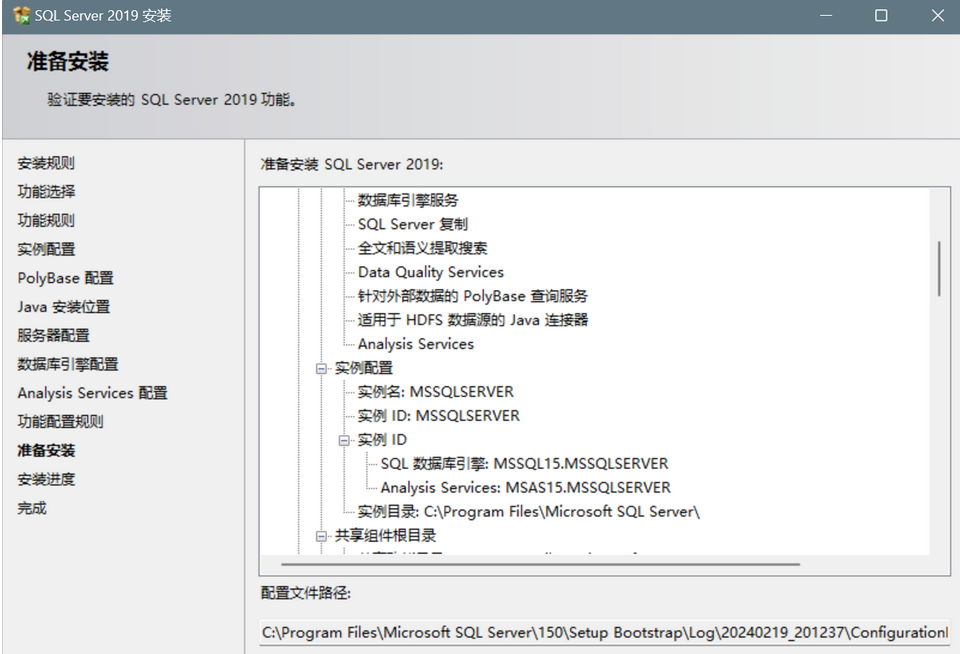Viewport: 960px width, 654px height.
Task: Select the SQL Server 复制 tree row
Action: 413,224
